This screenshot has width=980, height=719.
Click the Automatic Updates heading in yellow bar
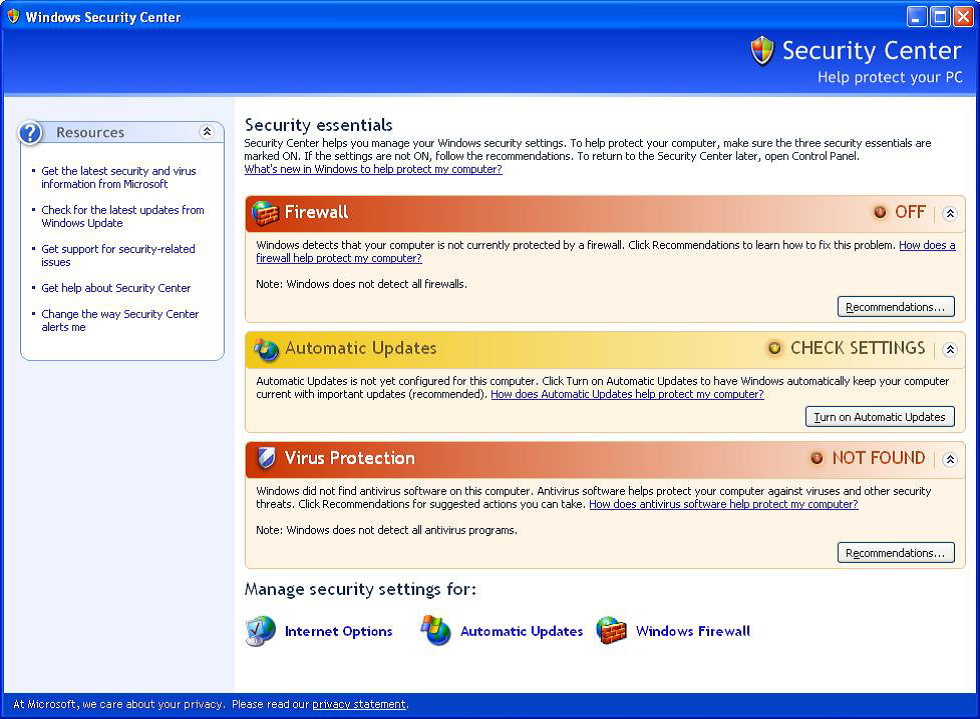(x=361, y=348)
